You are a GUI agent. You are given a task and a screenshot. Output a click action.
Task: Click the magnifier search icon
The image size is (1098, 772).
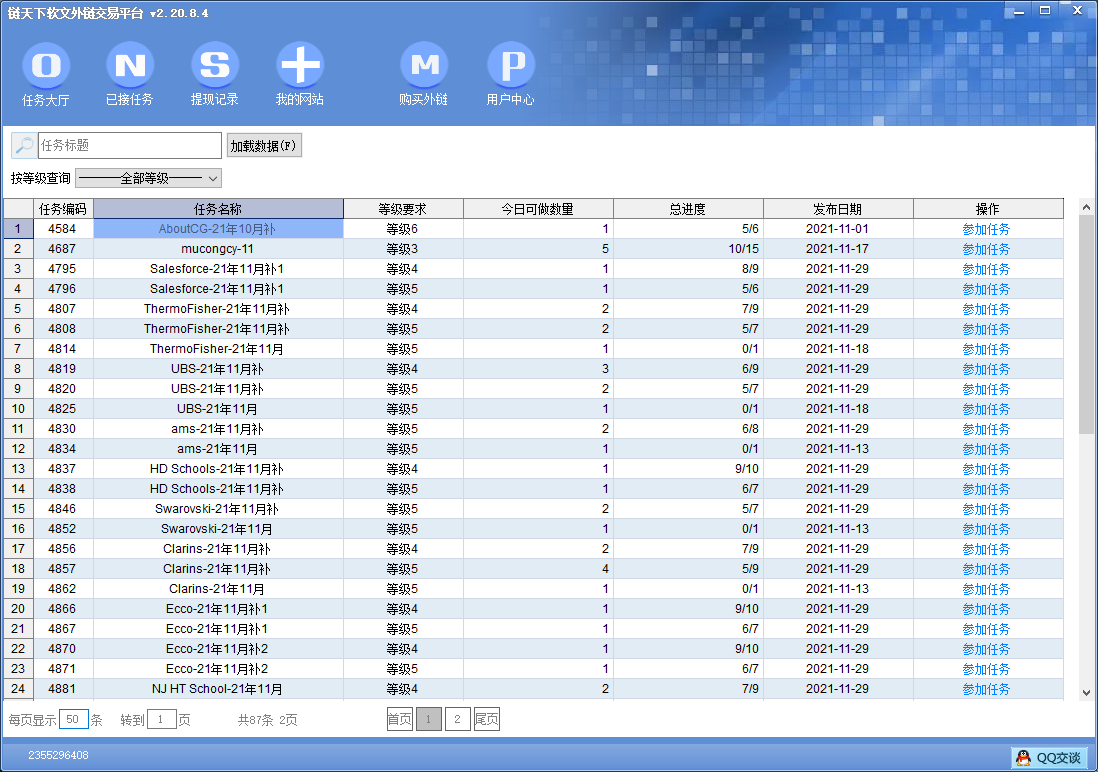[25, 146]
